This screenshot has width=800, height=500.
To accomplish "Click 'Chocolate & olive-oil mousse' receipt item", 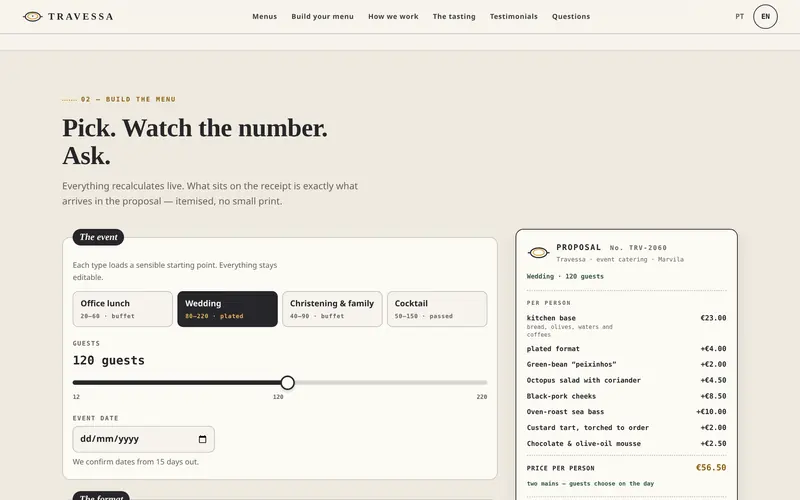I will (627, 443).
